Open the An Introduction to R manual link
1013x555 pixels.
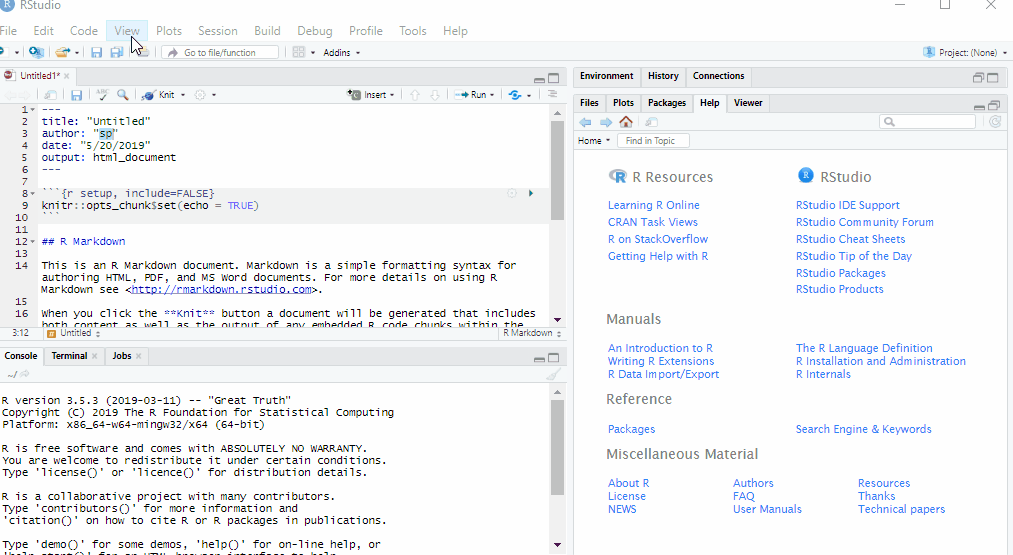pyautogui.click(x=660, y=348)
